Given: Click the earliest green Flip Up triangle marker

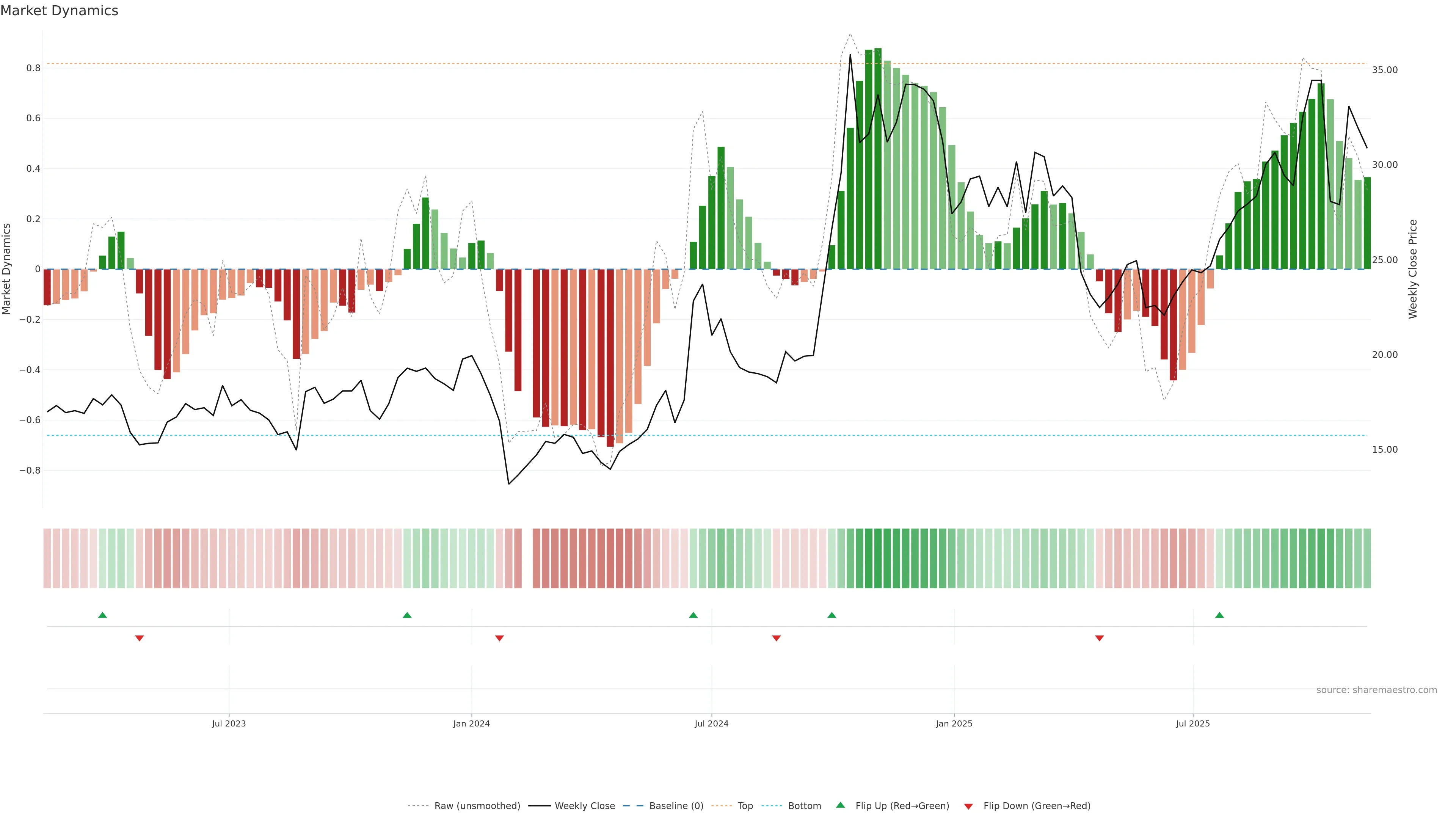Looking at the screenshot, I should [102, 615].
